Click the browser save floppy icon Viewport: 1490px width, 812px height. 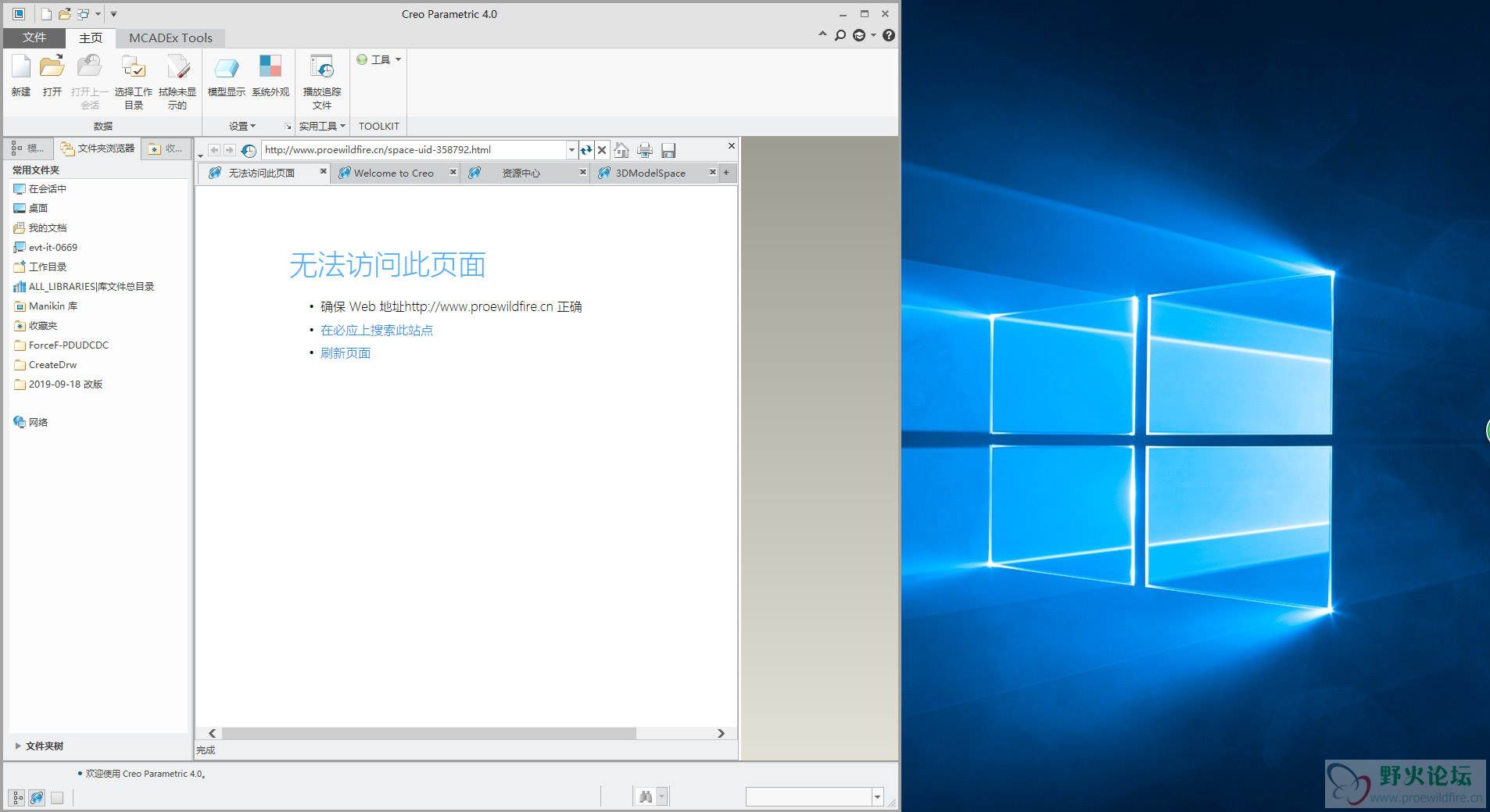pos(668,150)
